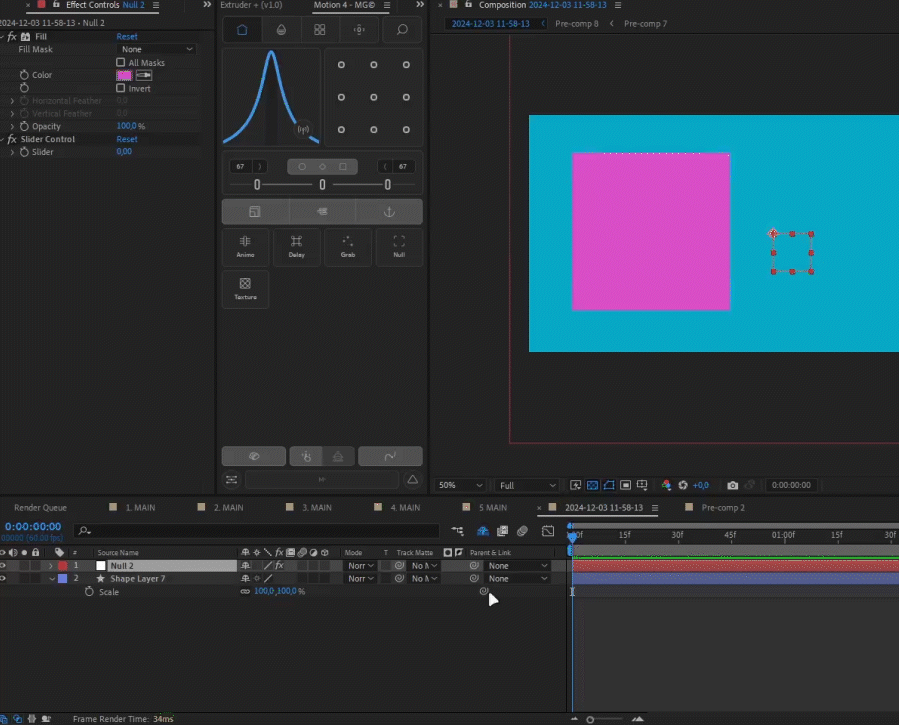Click the eye button at Motion 4 bottom
Viewport: 899px width, 725px height.
(x=254, y=456)
